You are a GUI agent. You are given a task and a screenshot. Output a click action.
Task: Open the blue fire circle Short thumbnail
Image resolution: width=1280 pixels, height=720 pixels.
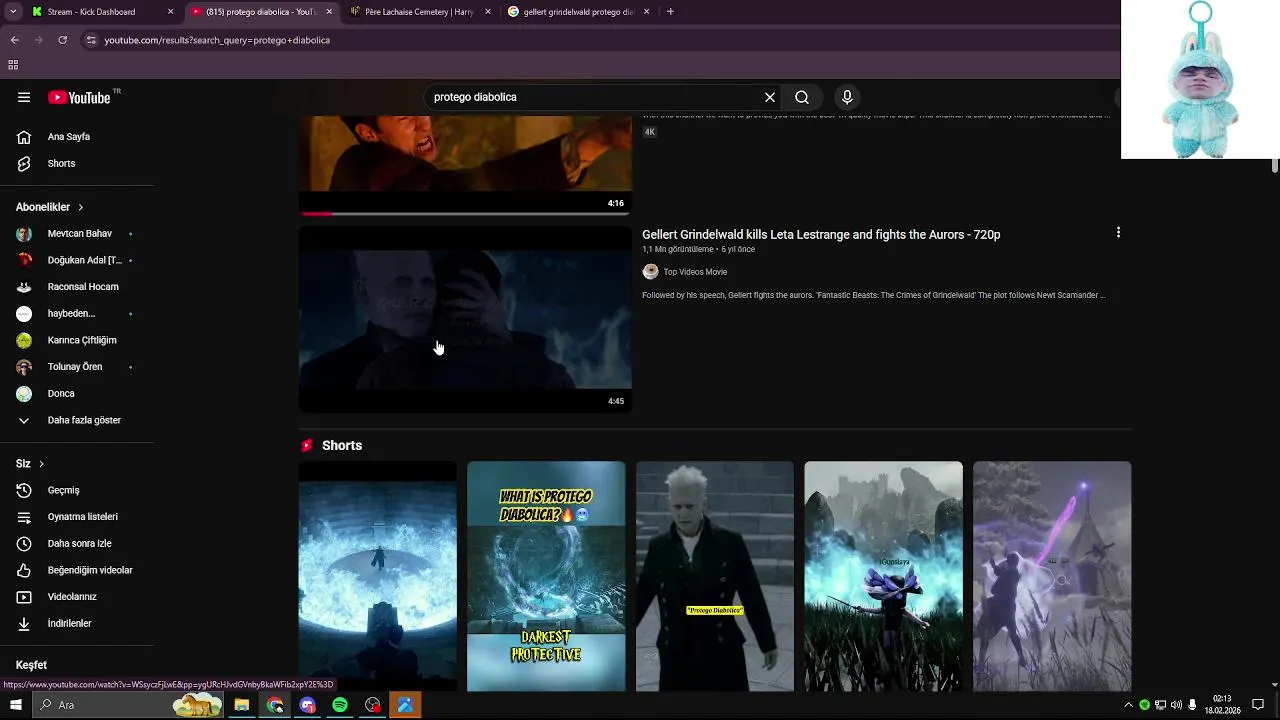click(x=378, y=576)
